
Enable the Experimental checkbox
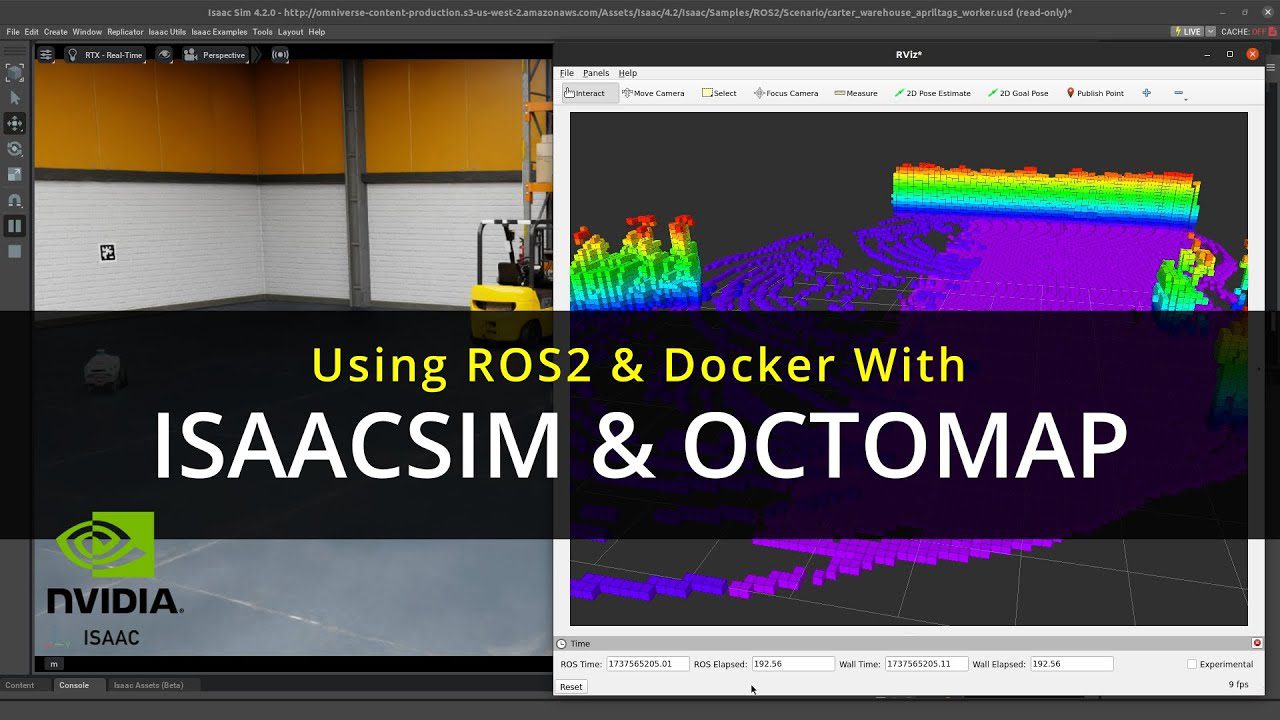point(1192,664)
